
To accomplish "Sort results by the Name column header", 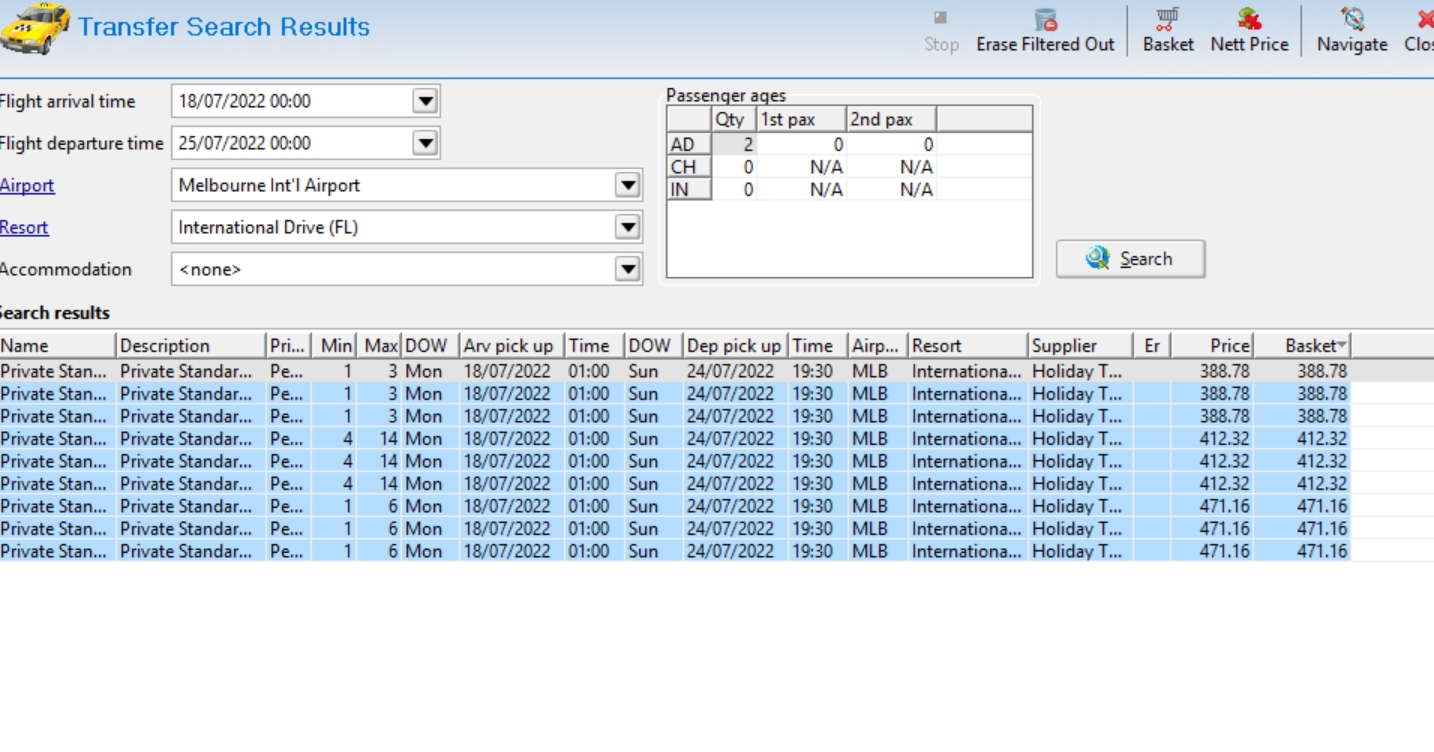I will 57,346.
